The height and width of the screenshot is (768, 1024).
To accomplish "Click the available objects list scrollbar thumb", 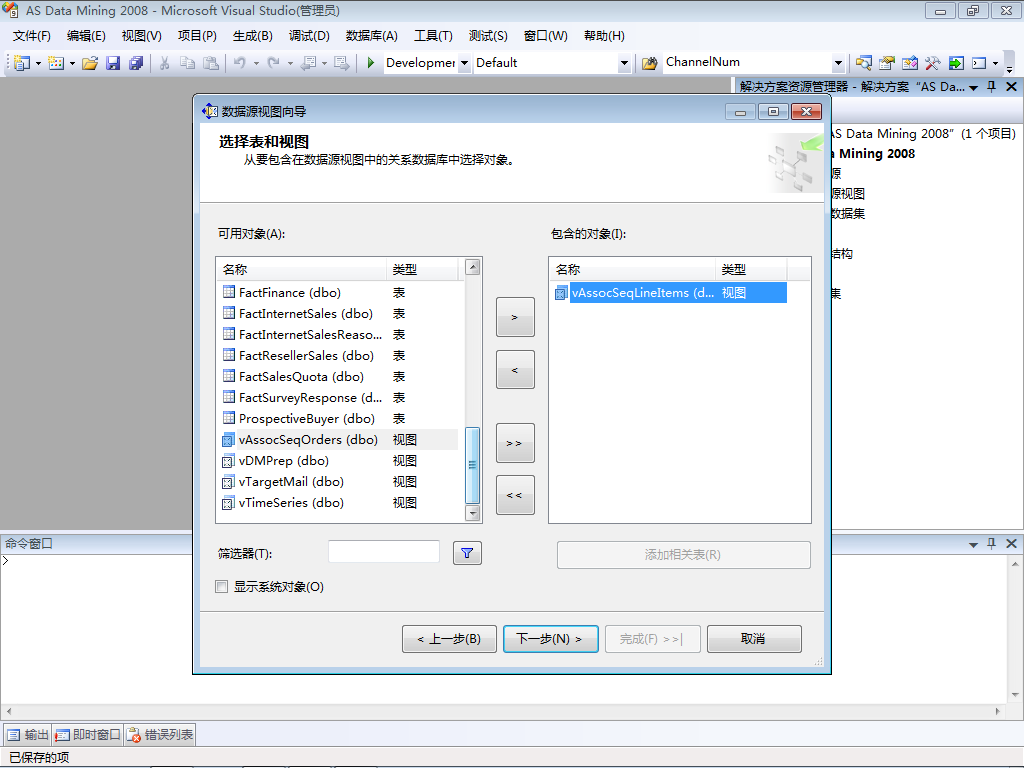I will [472, 465].
